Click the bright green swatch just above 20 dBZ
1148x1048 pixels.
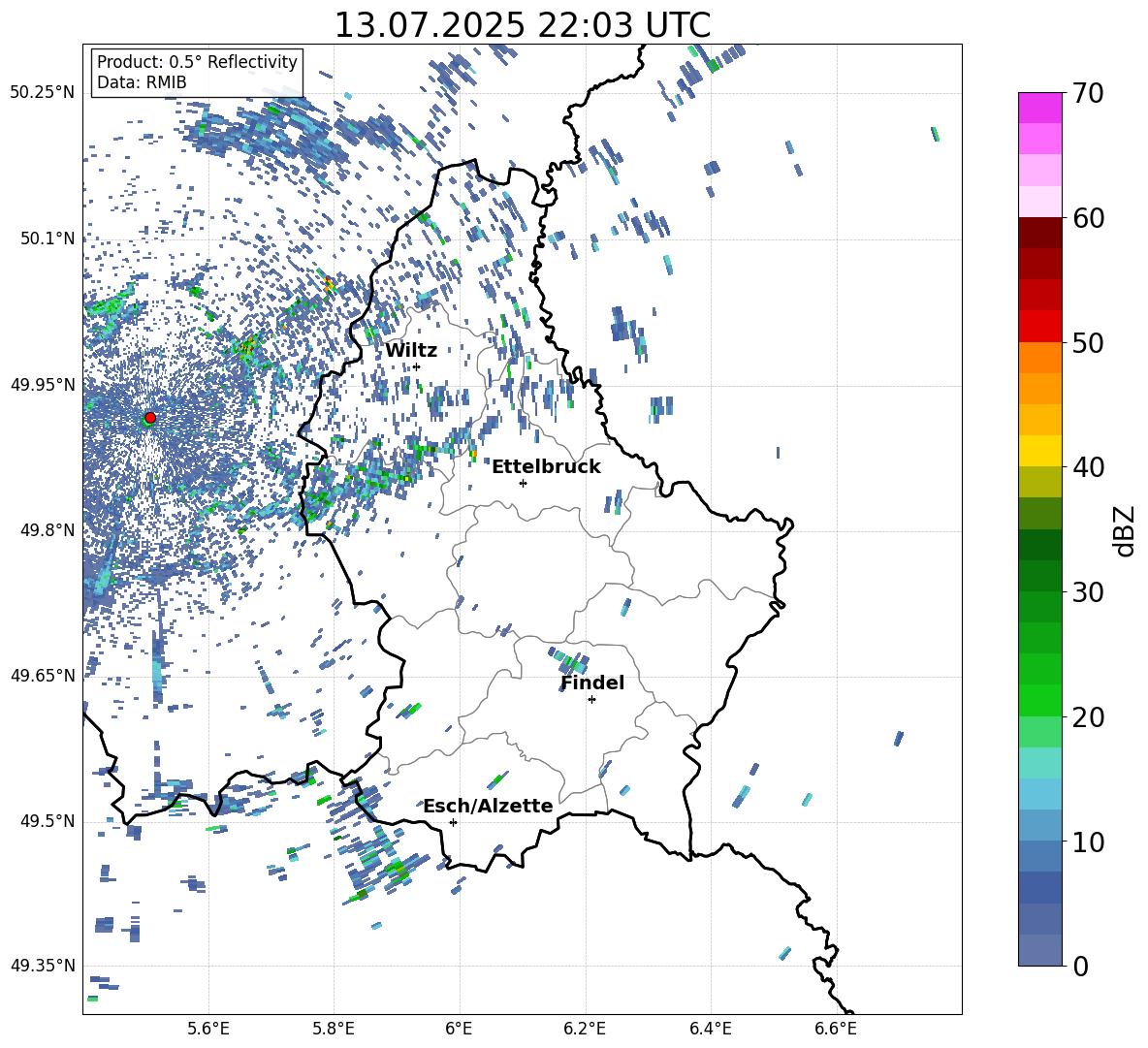pyautogui.click(x=1039, y=700)
